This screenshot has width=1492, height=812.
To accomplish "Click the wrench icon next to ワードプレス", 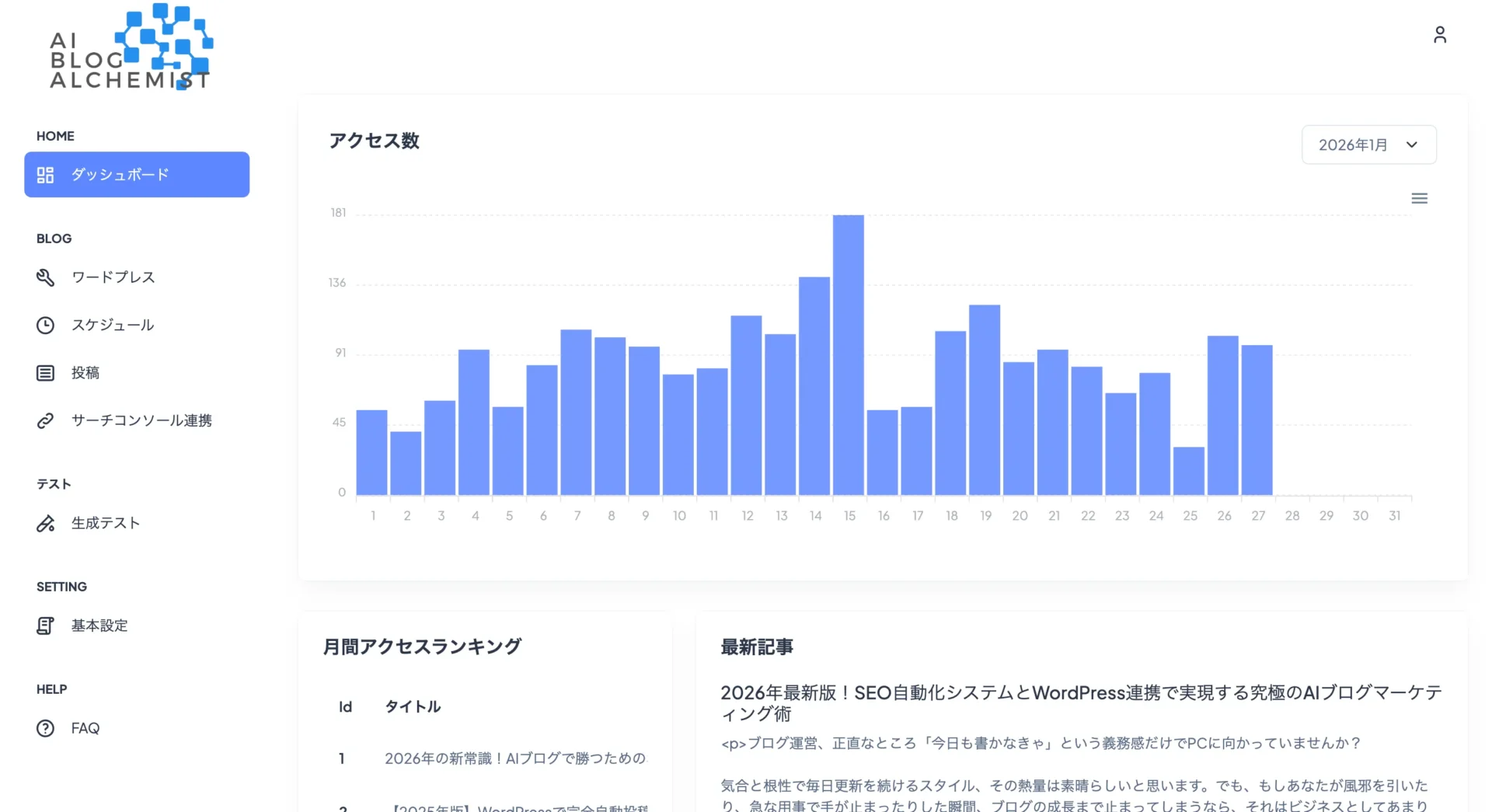I will point(45,277).
